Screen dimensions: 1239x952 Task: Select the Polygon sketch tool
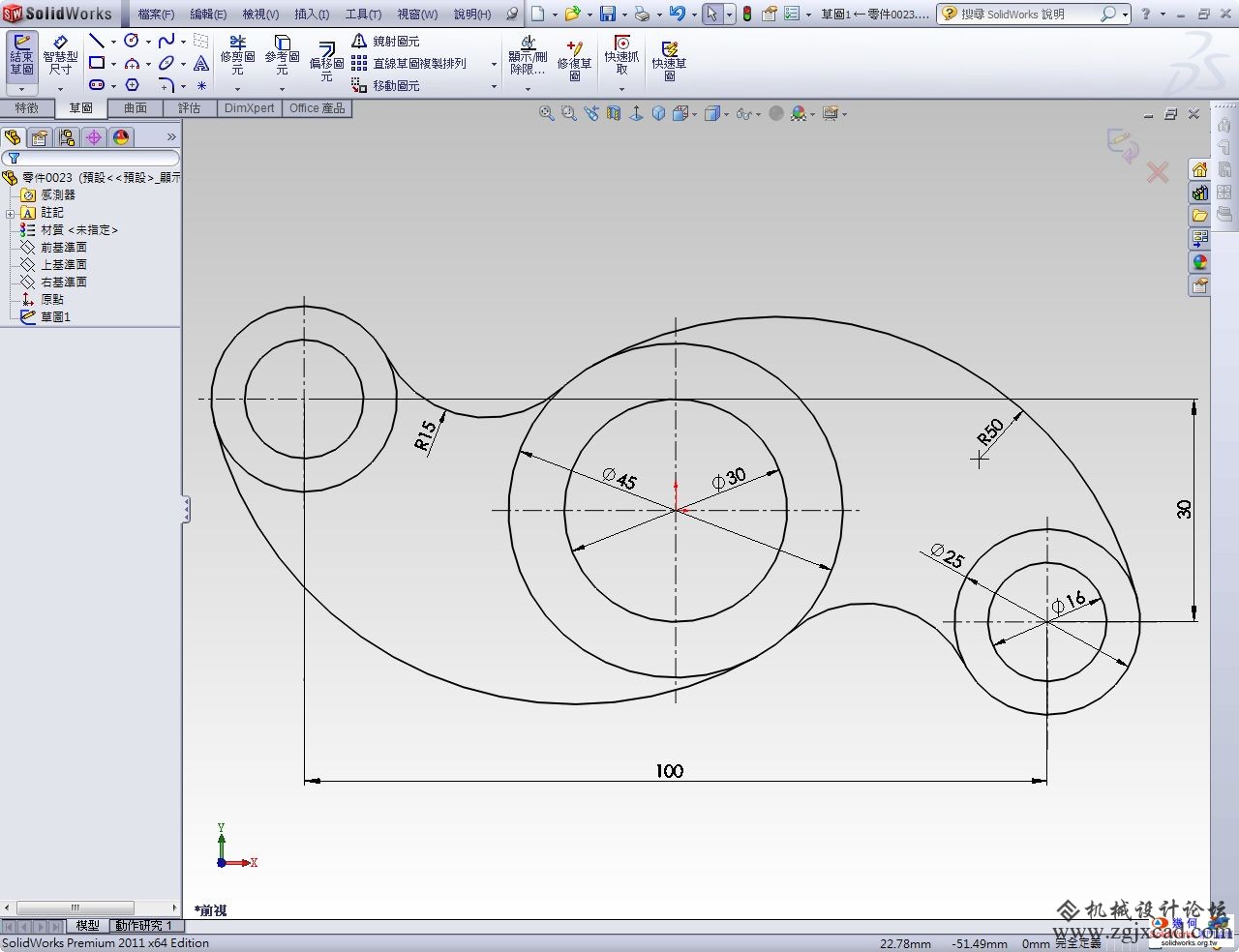pos(132,85)
